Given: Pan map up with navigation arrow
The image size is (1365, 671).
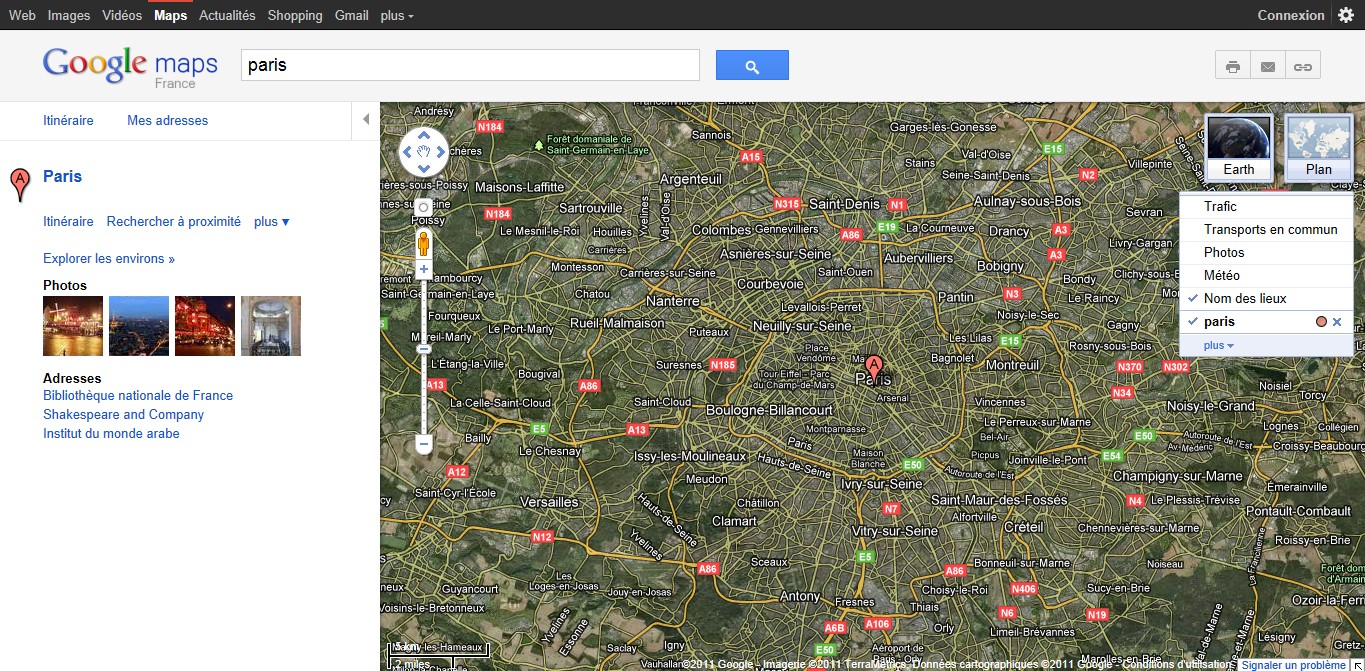Looking at the screenshot, I should click(x=424, y=135).
